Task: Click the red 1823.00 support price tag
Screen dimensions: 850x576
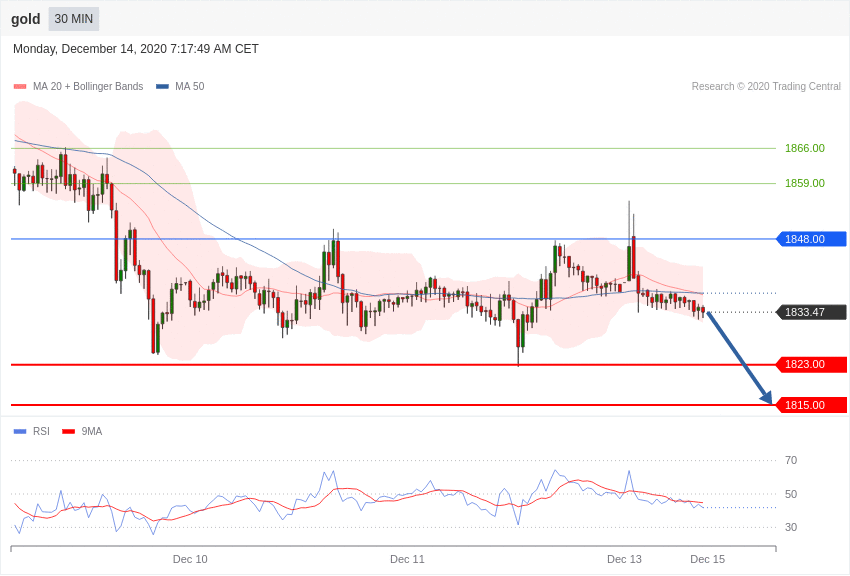Action: coord(812,364)
